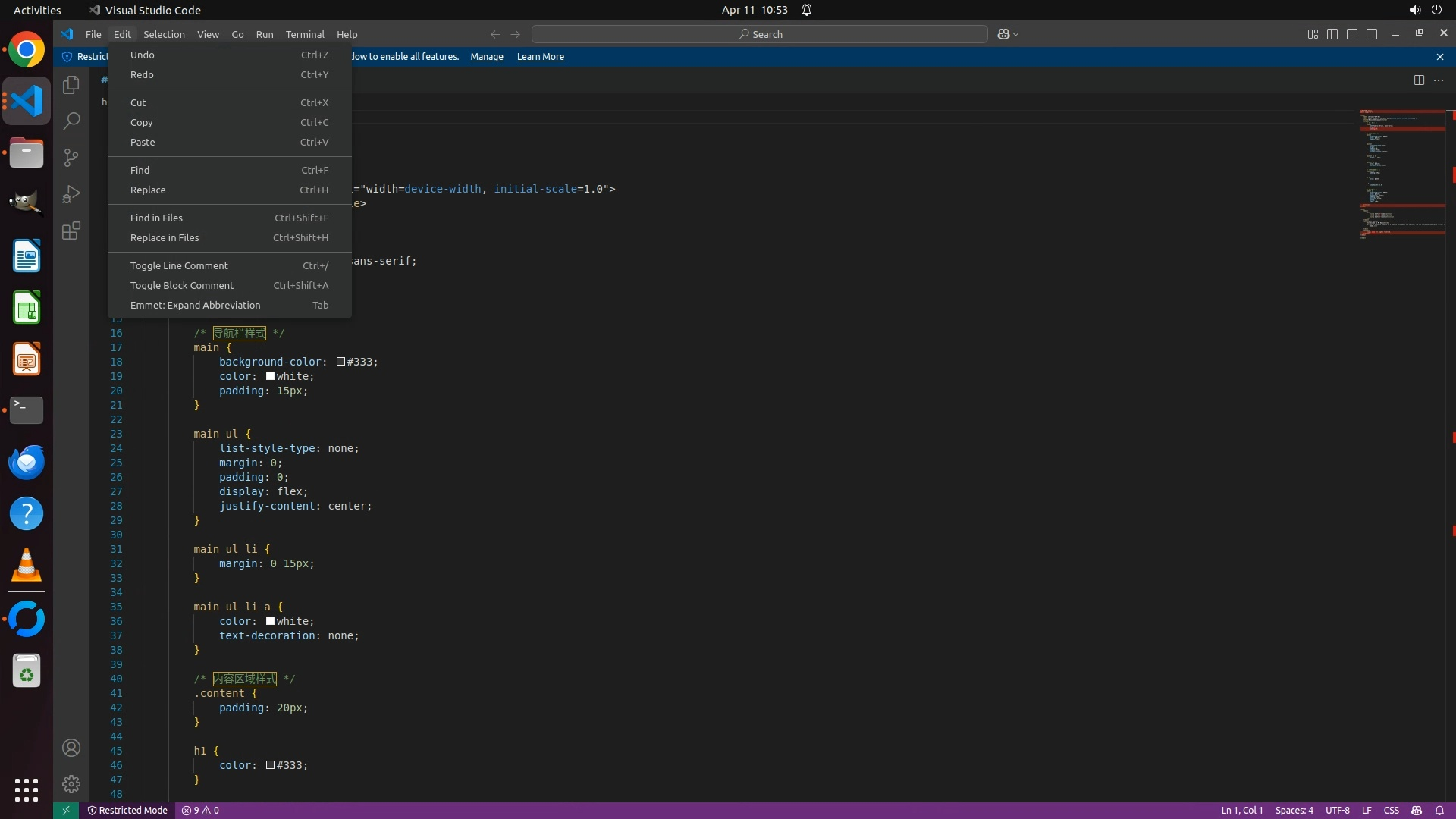Toggle the bottom Panel layout button
The width and height of the screenshot is (1456, 819).
click(x=1352, y=34)
